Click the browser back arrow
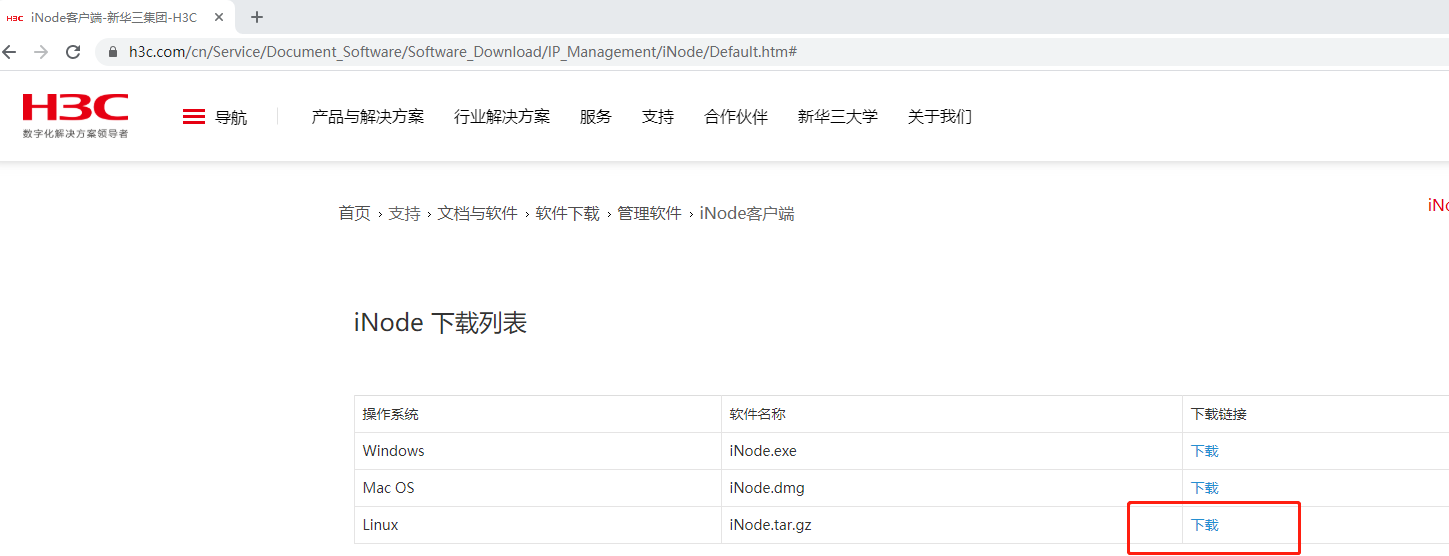Screen dimensions: 1449x556 click(x=9, y=52)
